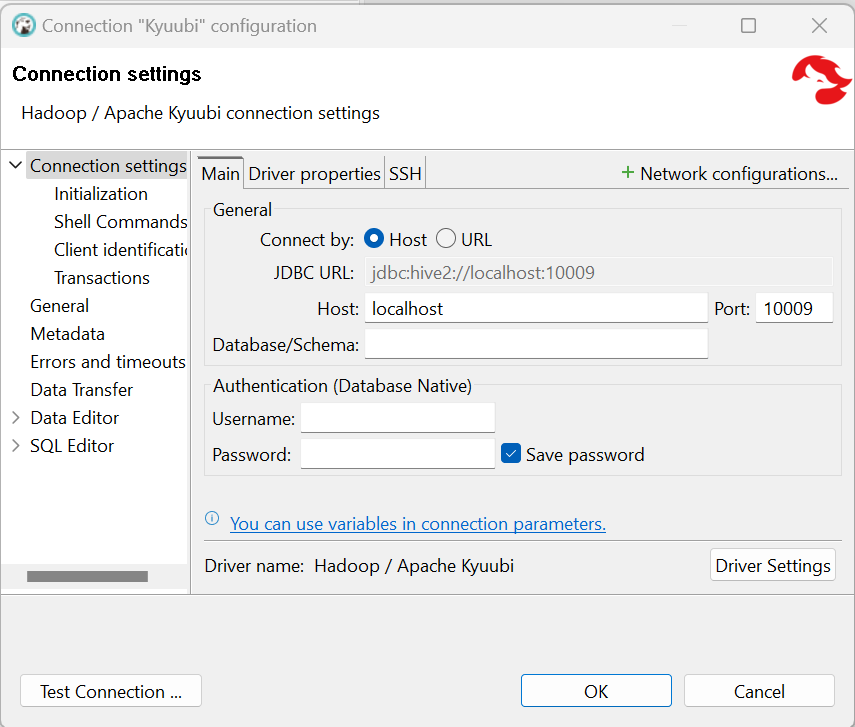Image resolution: width=855 pixels, height=727 pixels.
Task: Click the info icon beside variables link
Action: click(212, 518)
